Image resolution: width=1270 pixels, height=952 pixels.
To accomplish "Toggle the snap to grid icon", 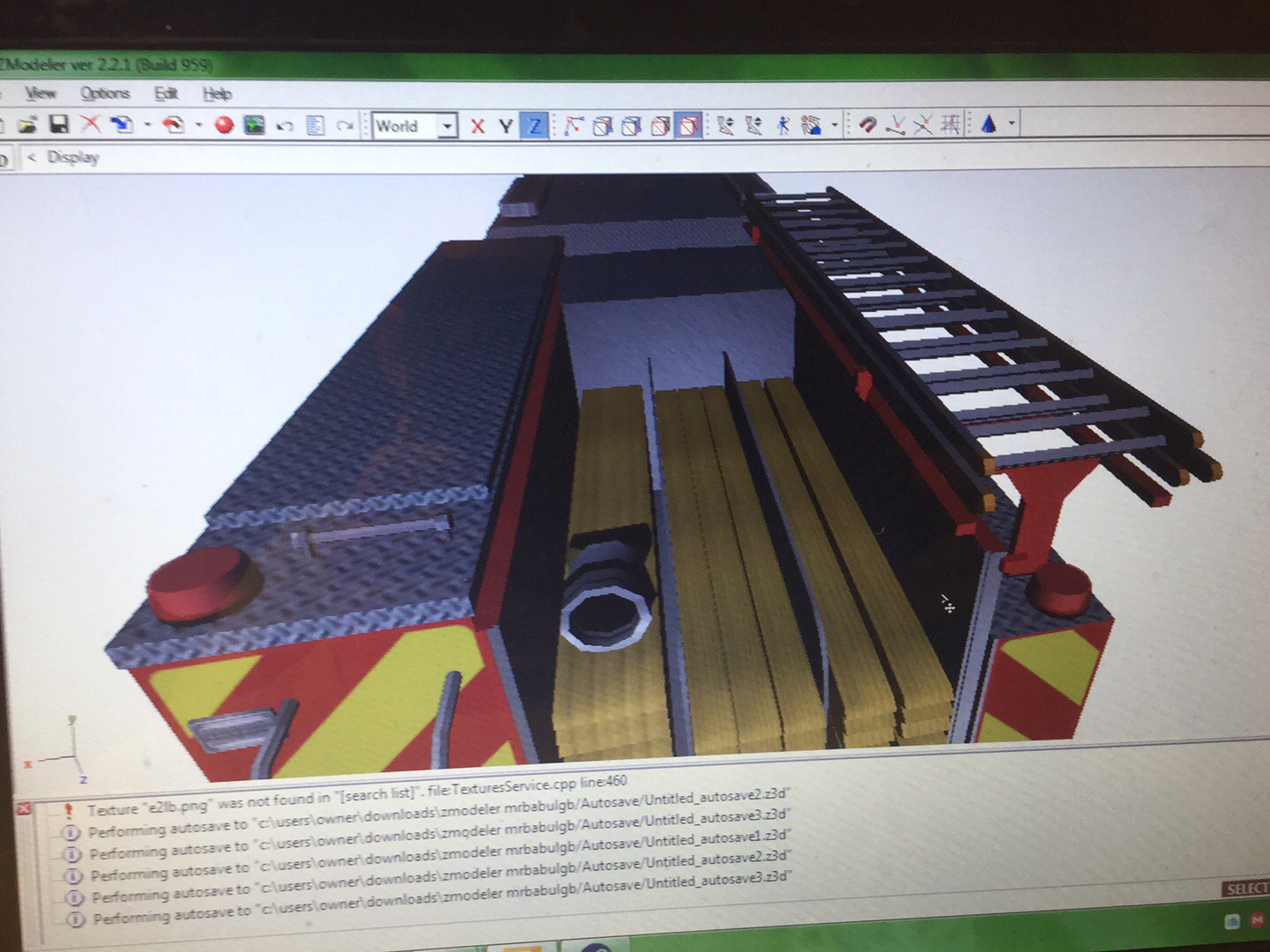I will [x=950, y=125].
